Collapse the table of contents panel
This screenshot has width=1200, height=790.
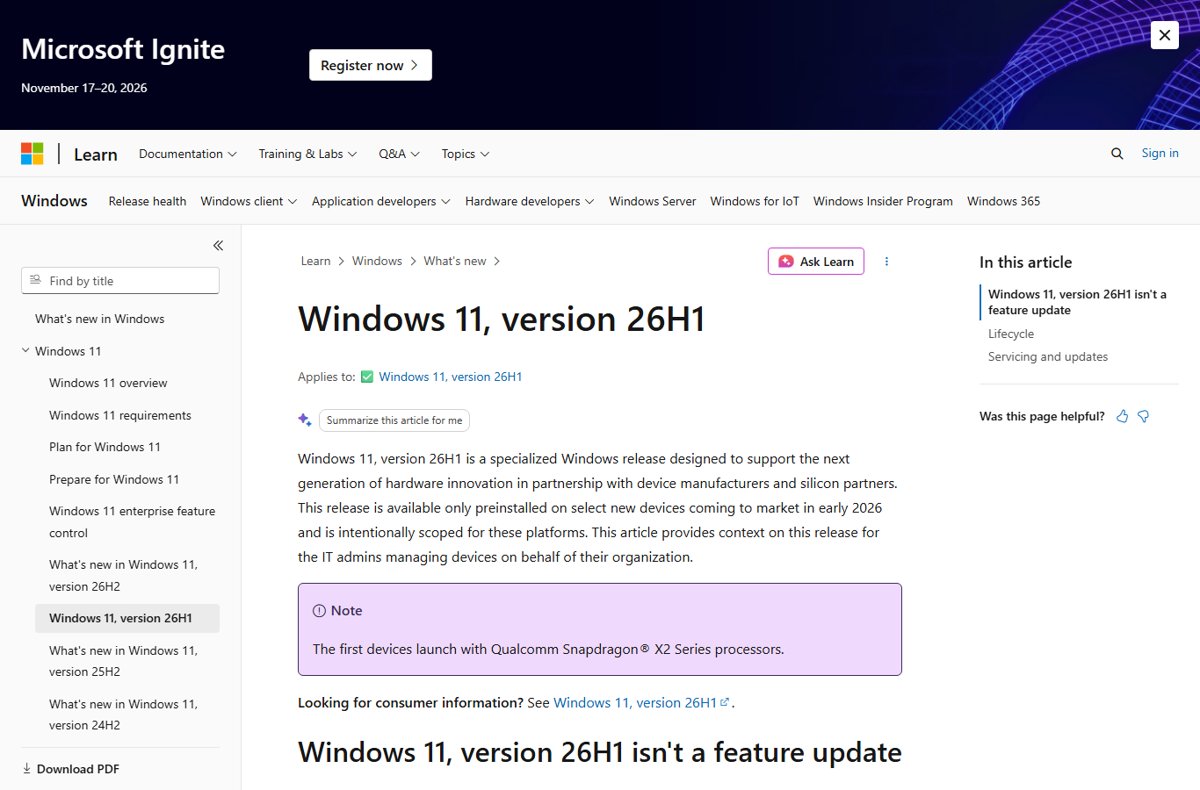(x=218, y=245)
